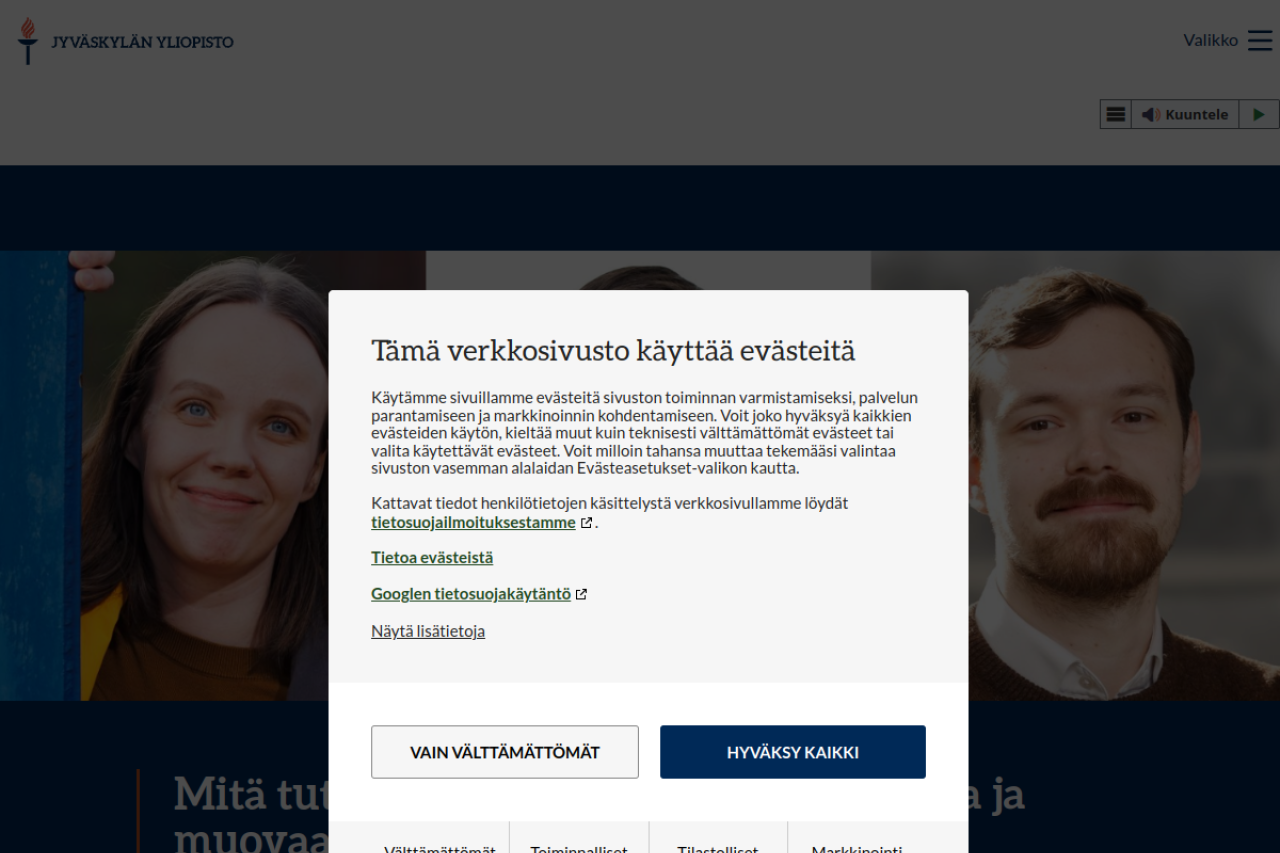
Task: Open the Tietoa evästeistä link
Action: (x=432, y=557)
